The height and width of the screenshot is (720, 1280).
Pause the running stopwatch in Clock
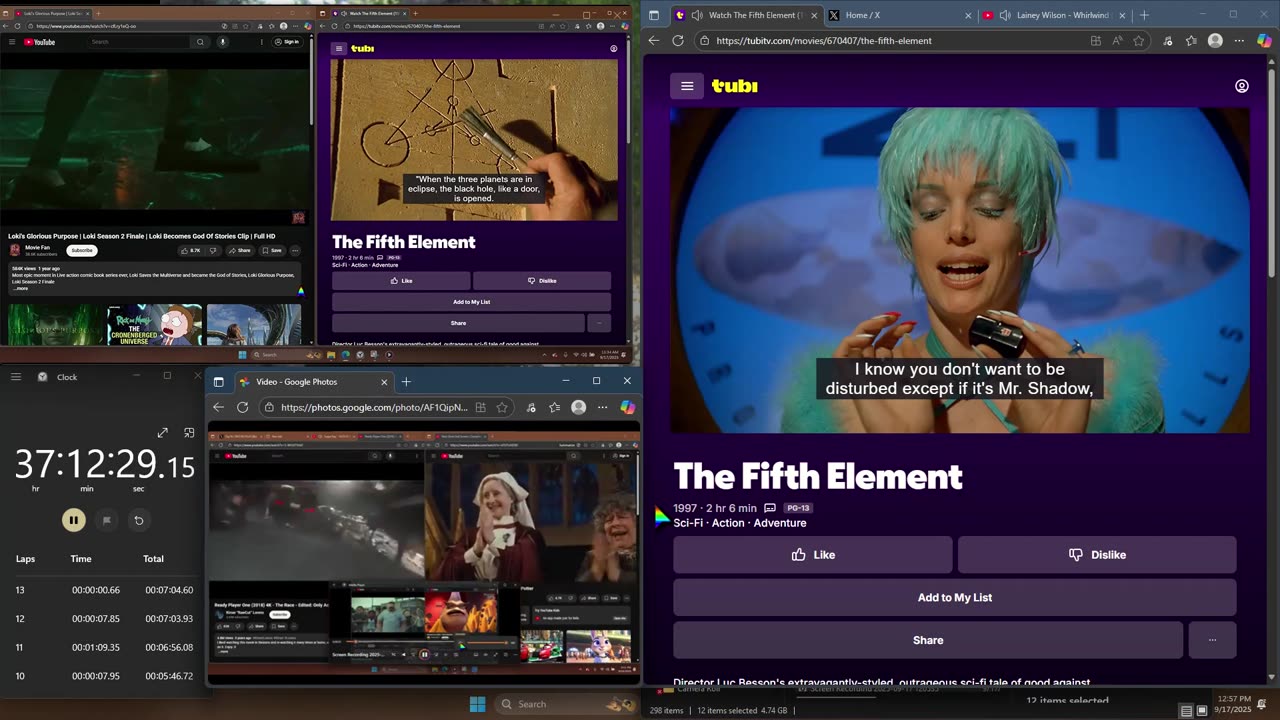point(73,520)
